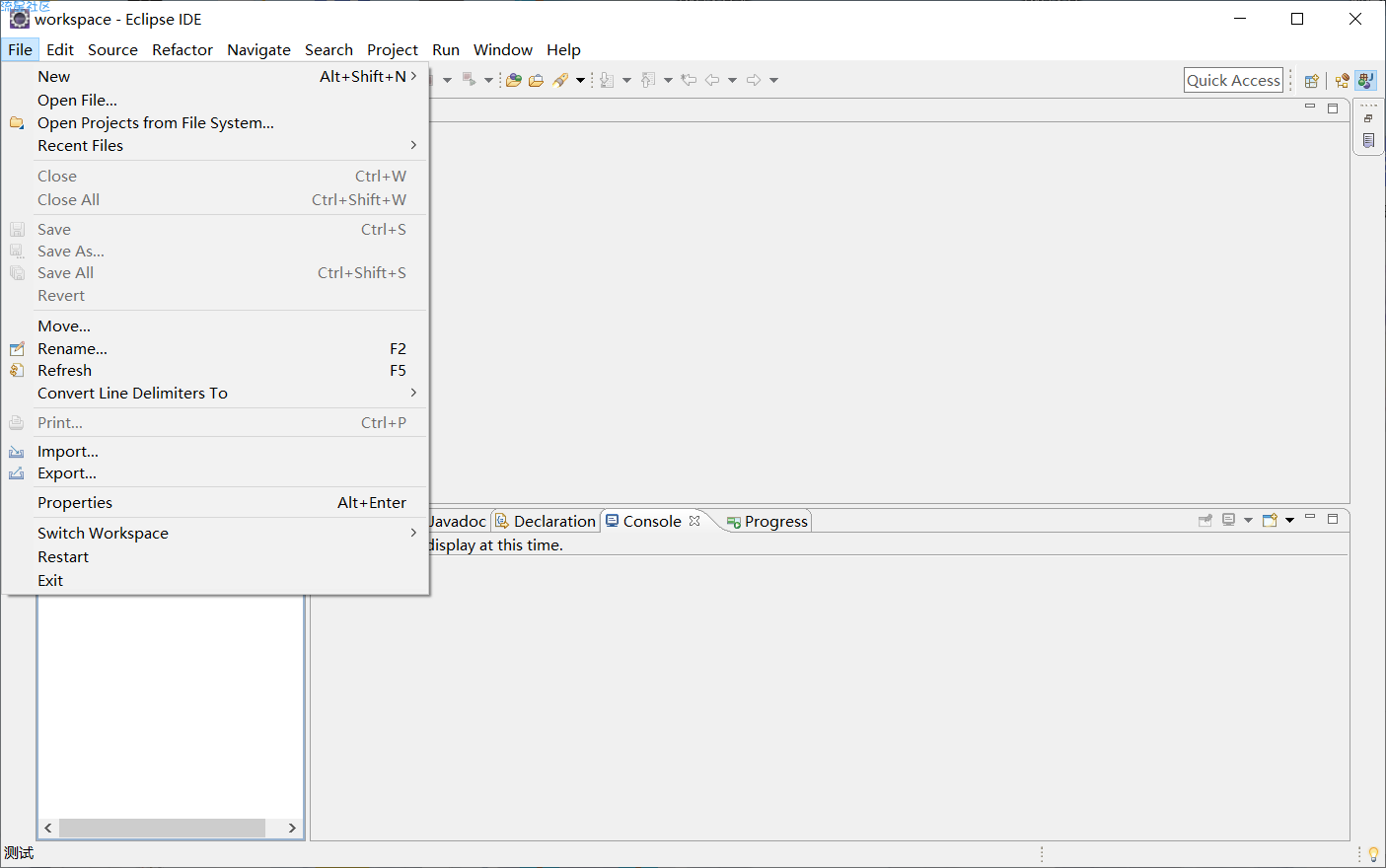Minimize the editor area
Screen dimensions: 1386x868
click(x=1310, y=107)
